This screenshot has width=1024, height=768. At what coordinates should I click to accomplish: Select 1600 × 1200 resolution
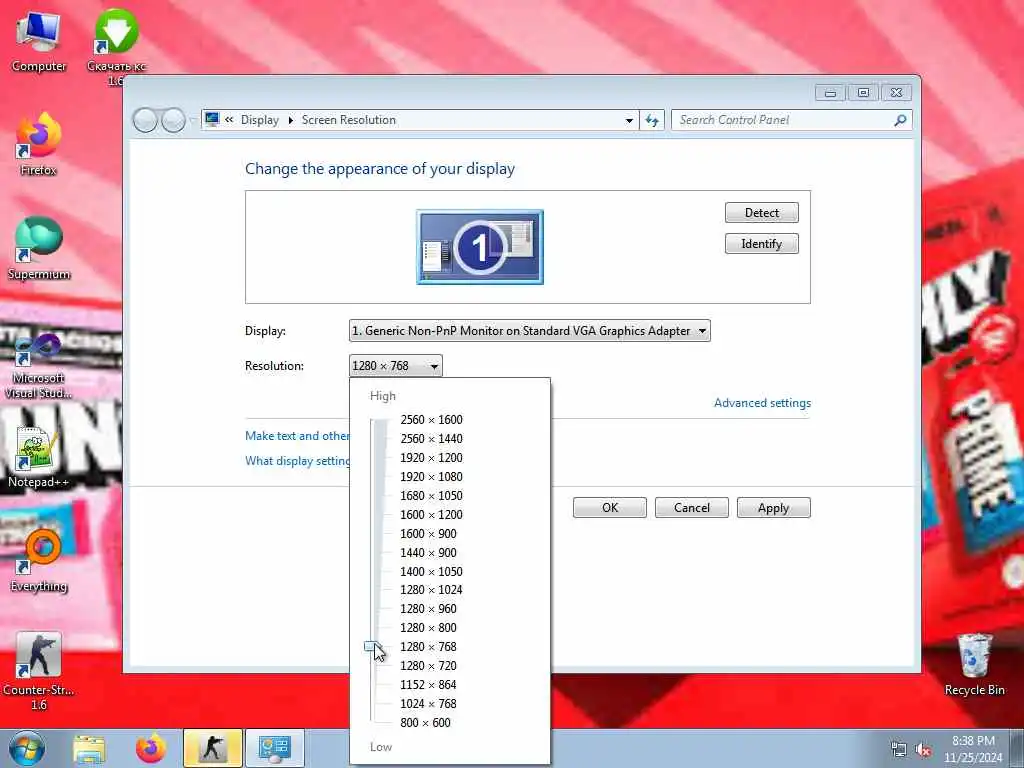[x=431, y=515]
